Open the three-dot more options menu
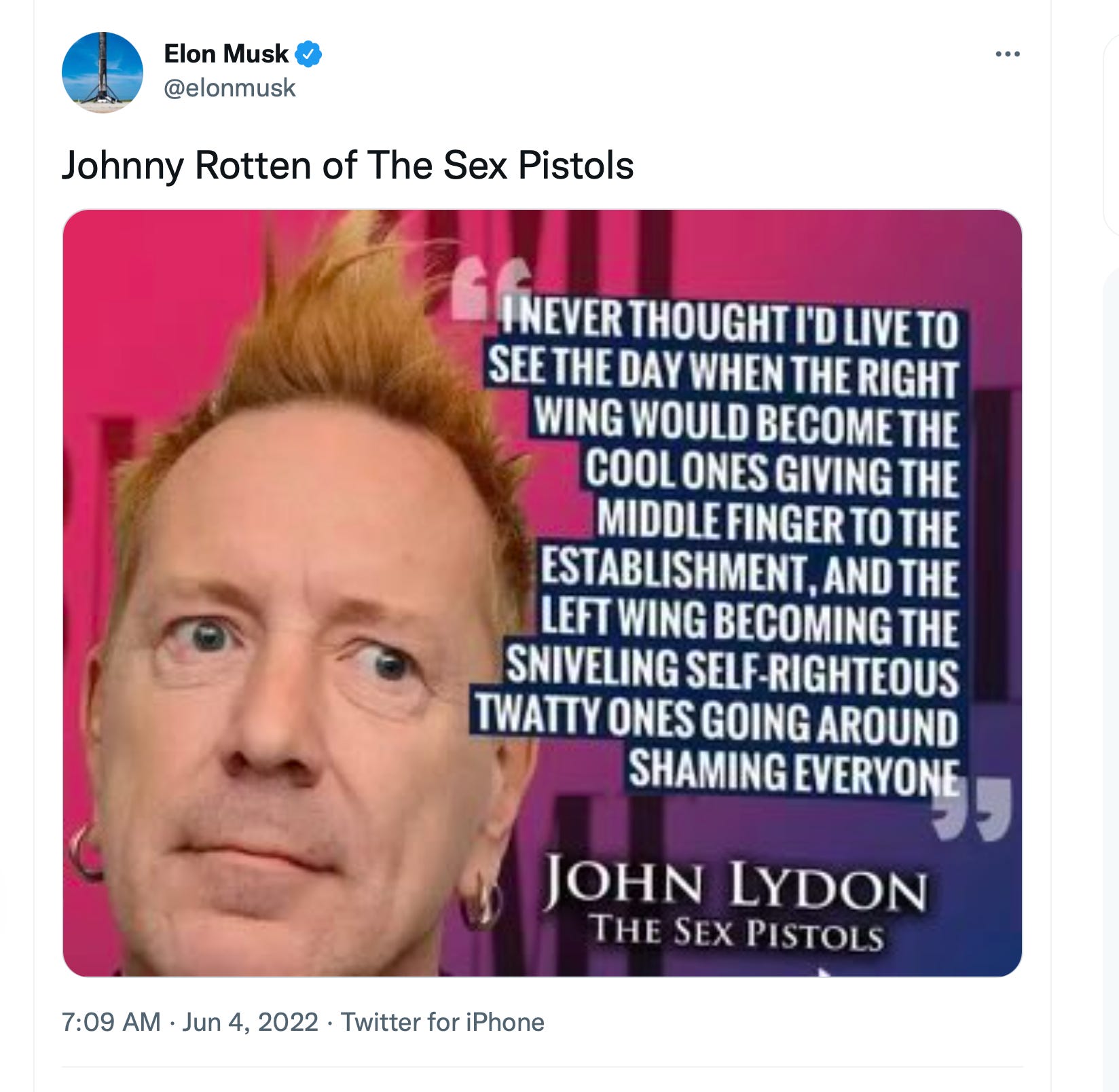 pyautogui.click(x=1008, y=54)
